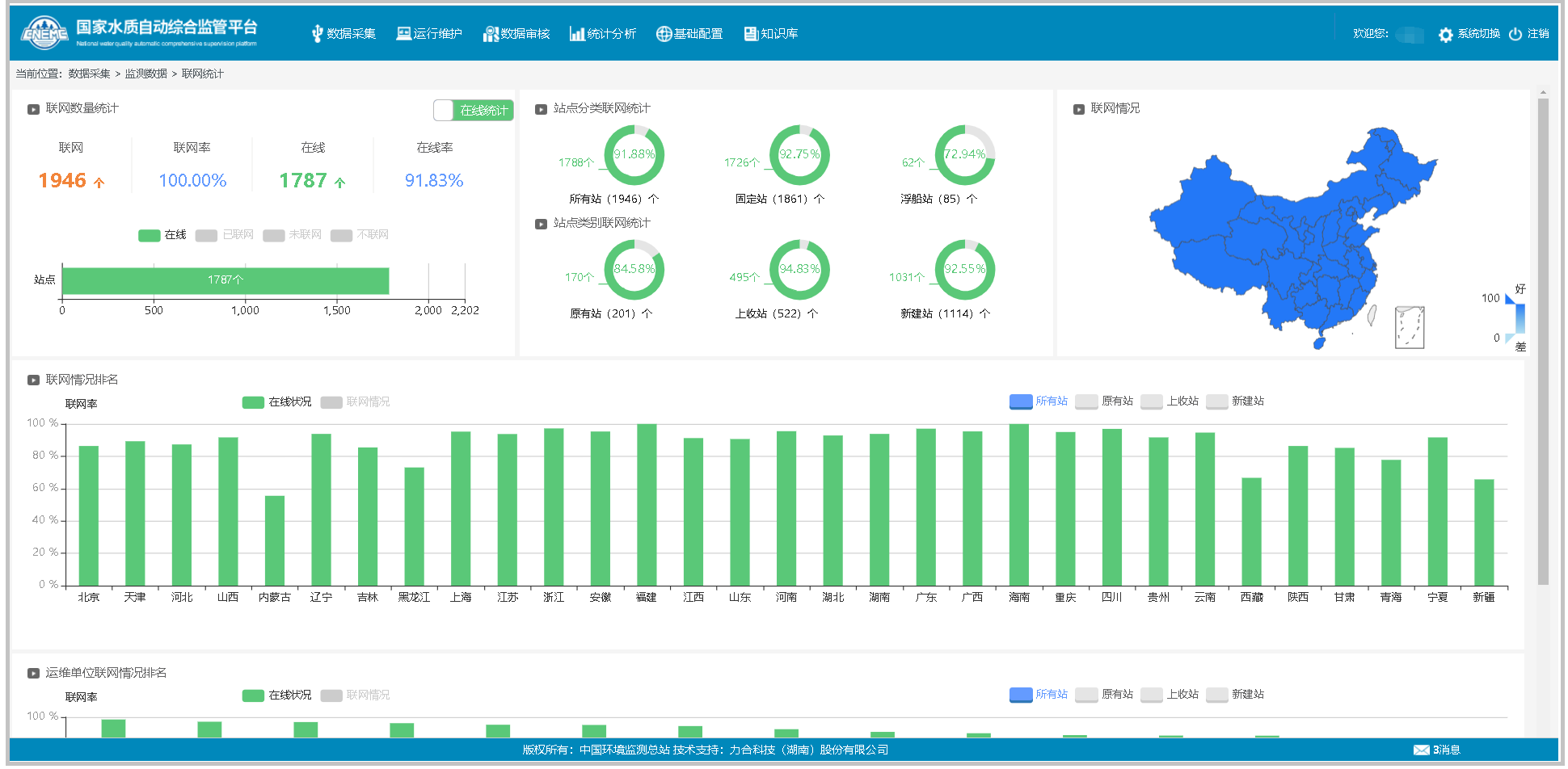Toggle the 在线统计 switch
1568x769 pixels.
[473, 111]
